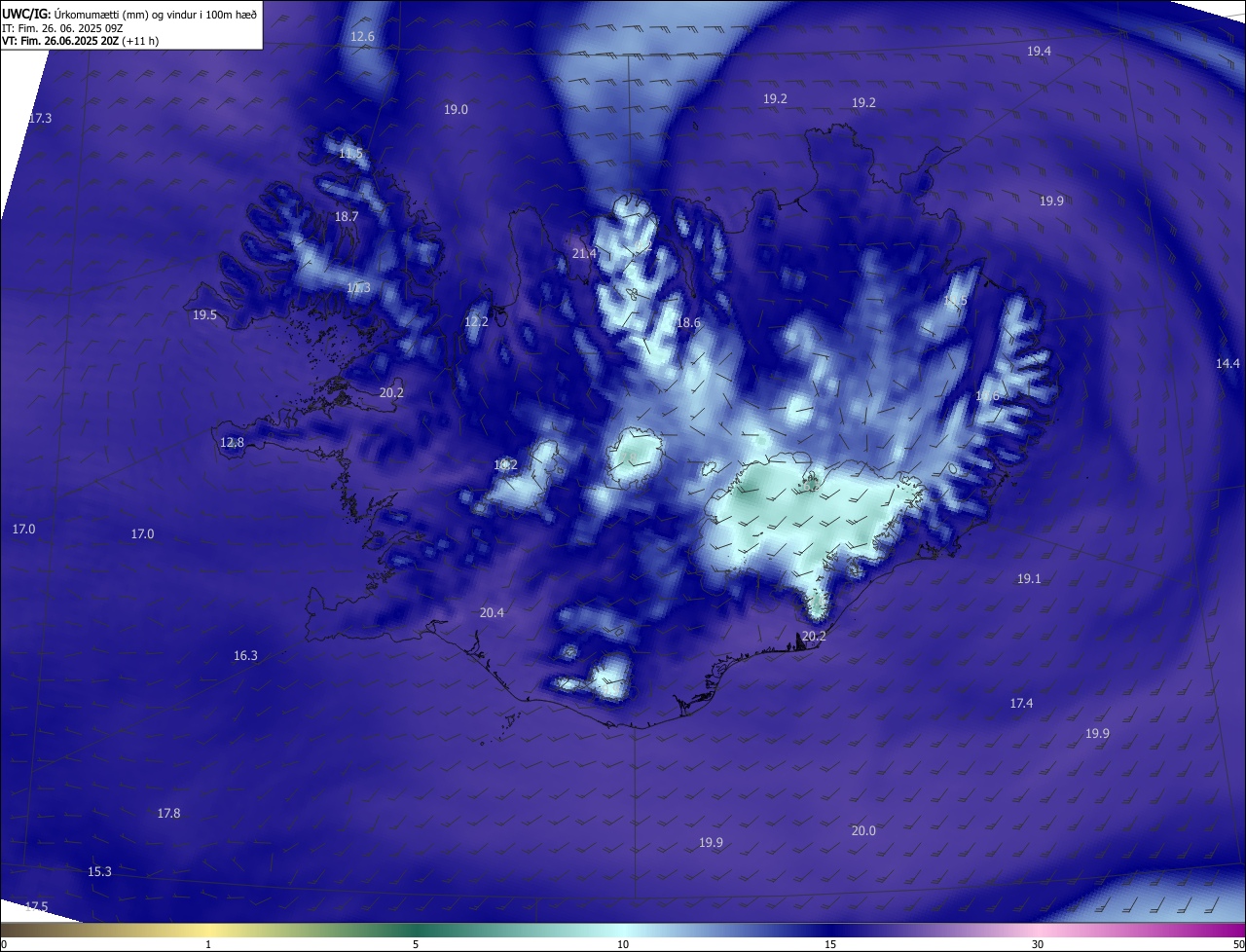1246x952 pixels.
Task: Click the color scale label '1'
Action: (x=208, y=944)
